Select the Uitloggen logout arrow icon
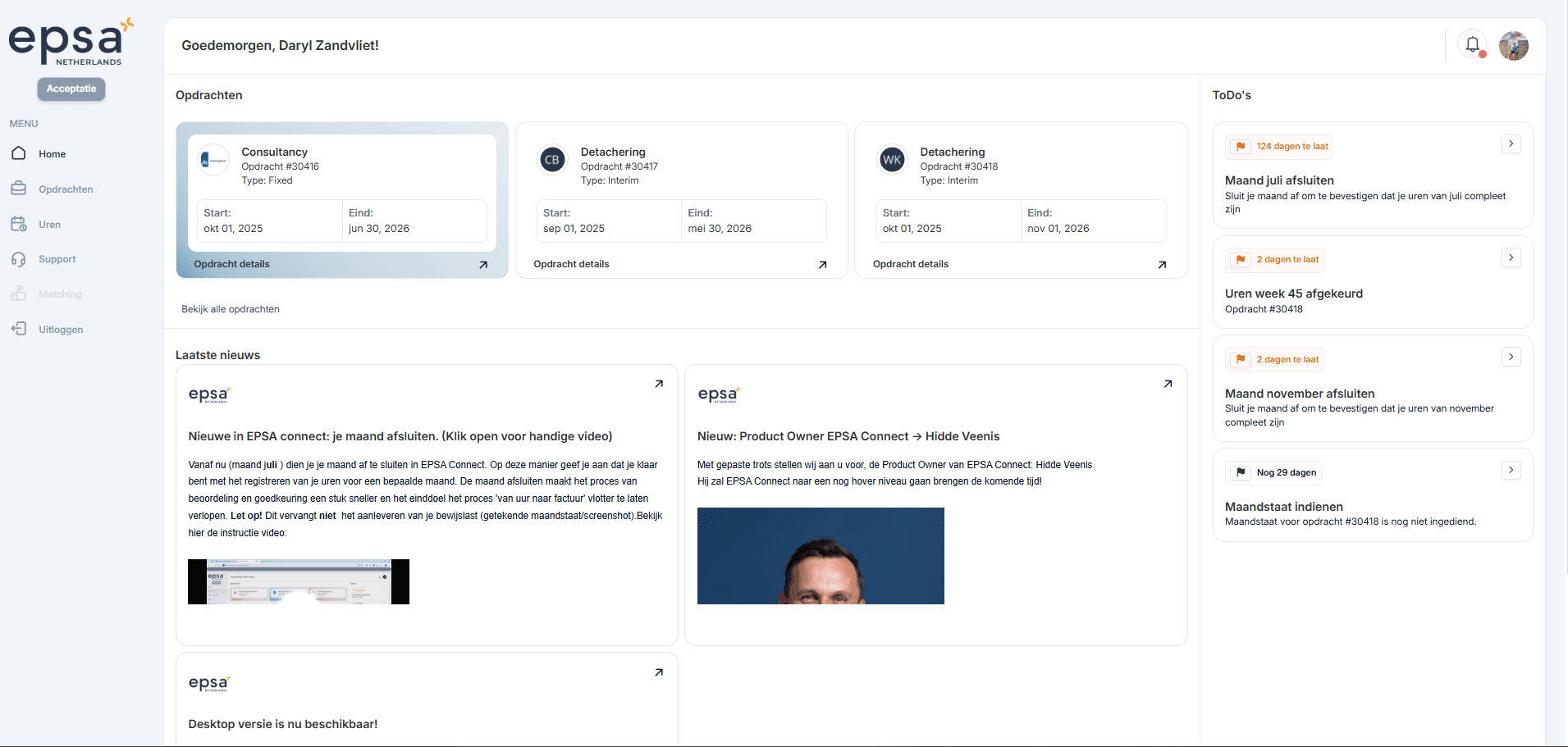The height and width of the screenshot is (747, 1568). (x=19, y=329)
